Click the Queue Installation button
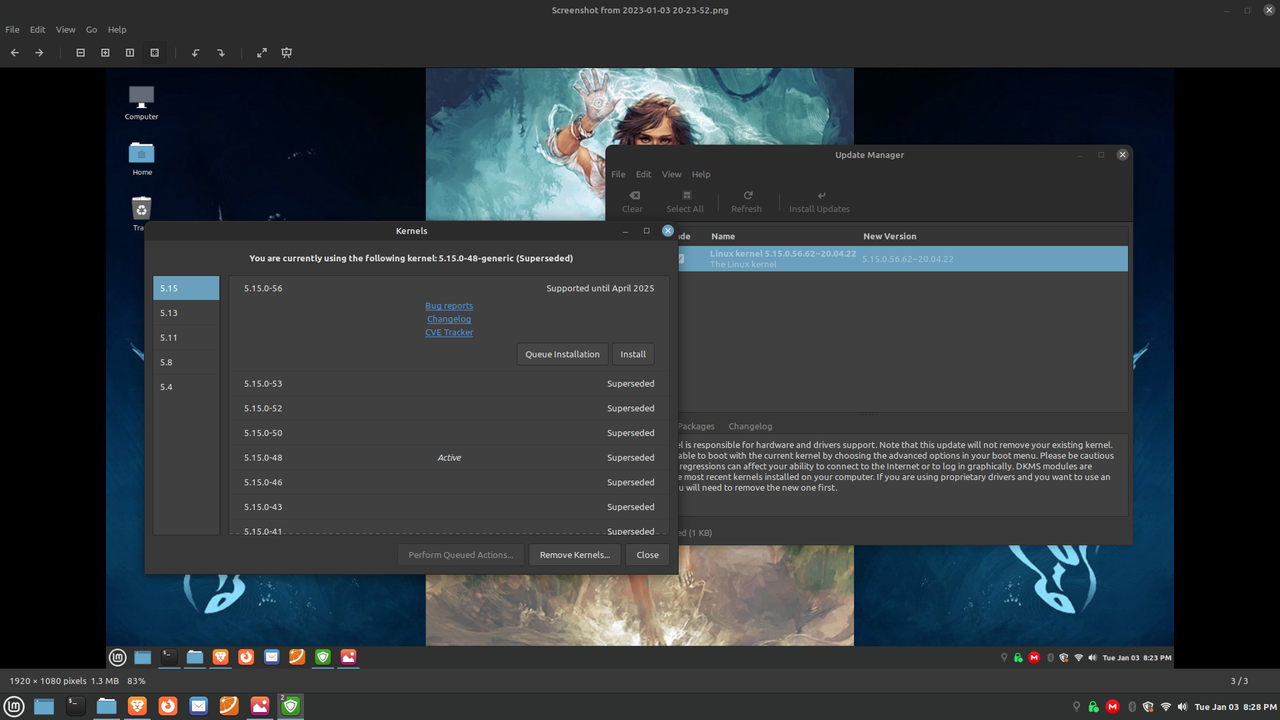Screen dimensions: 1280x720 [561, 353]
